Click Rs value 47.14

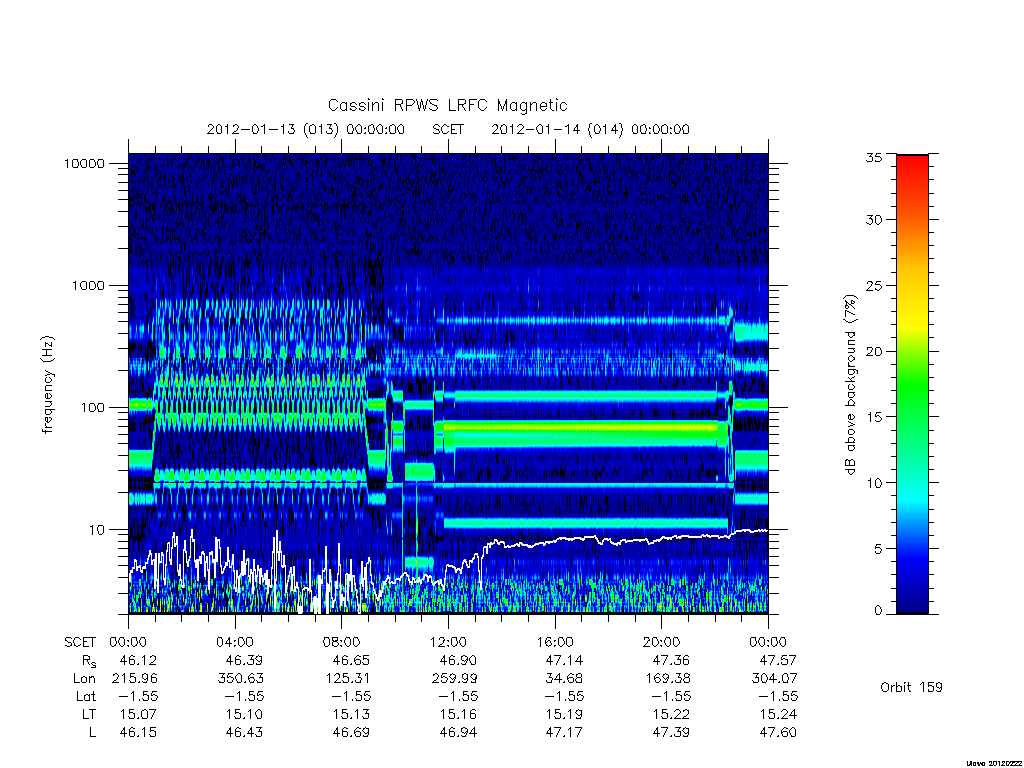pos(564,660)
